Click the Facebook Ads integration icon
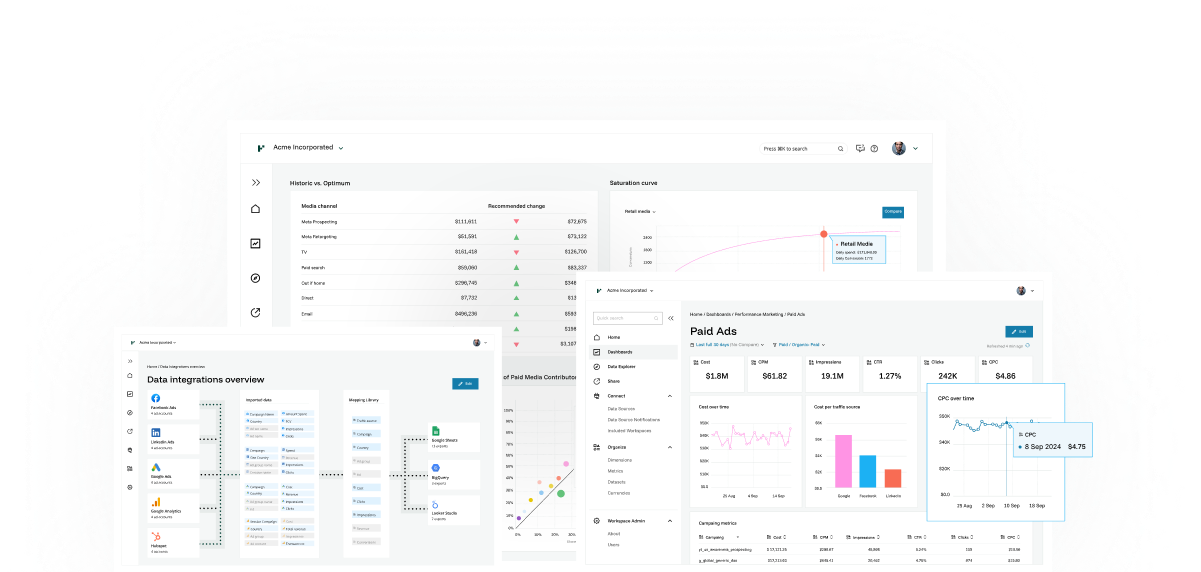 [x=157, y=399]
